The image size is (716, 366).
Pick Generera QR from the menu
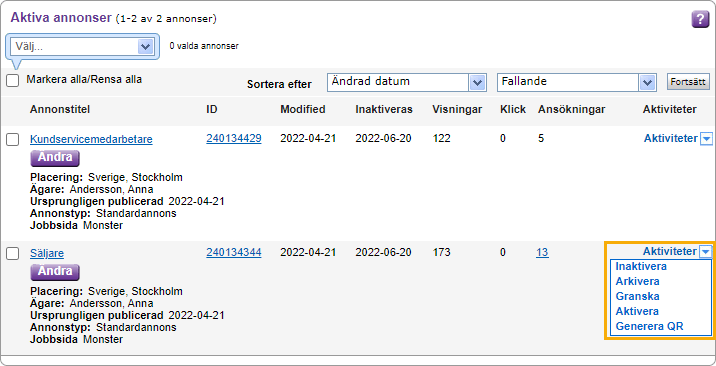tap(649, 326)
